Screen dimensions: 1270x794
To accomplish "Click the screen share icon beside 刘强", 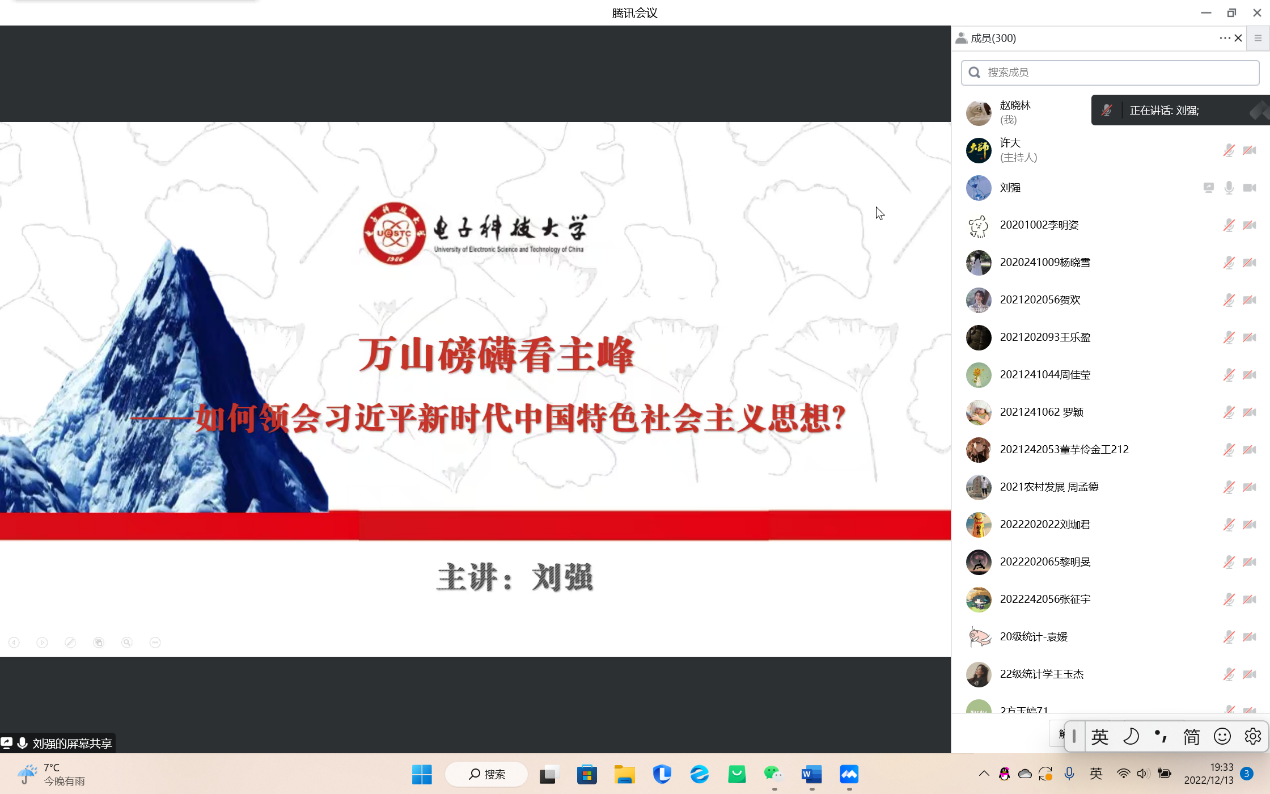I will [x=1208, y=188].
